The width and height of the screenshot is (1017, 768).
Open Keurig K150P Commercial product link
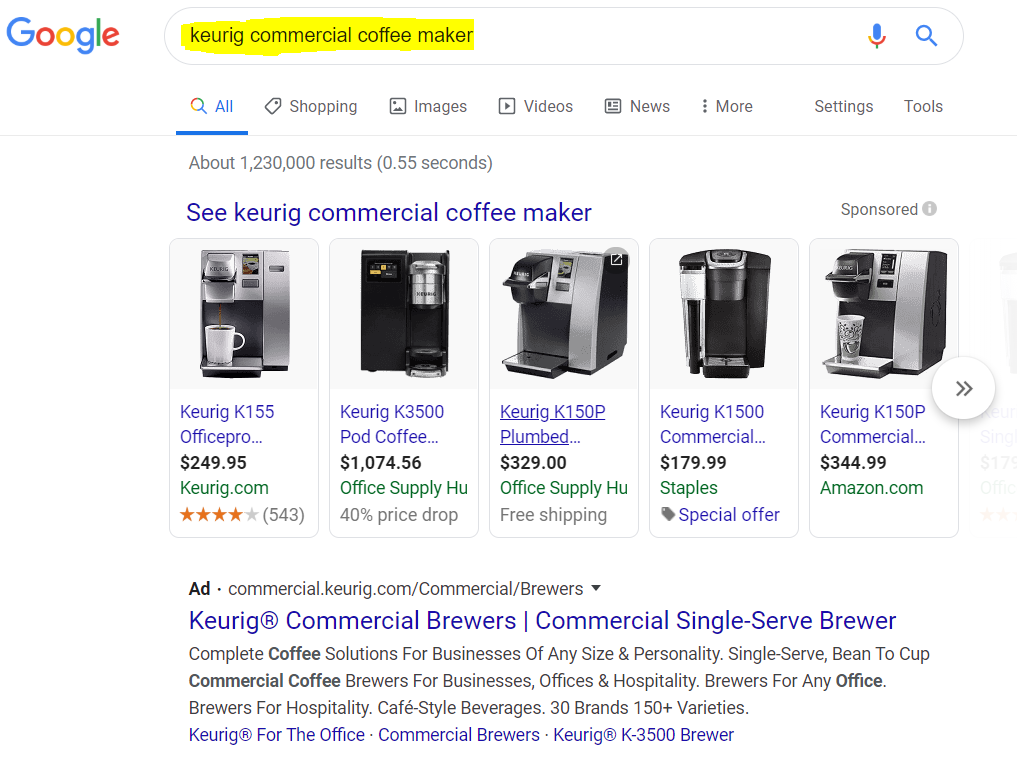pos(872,424)
